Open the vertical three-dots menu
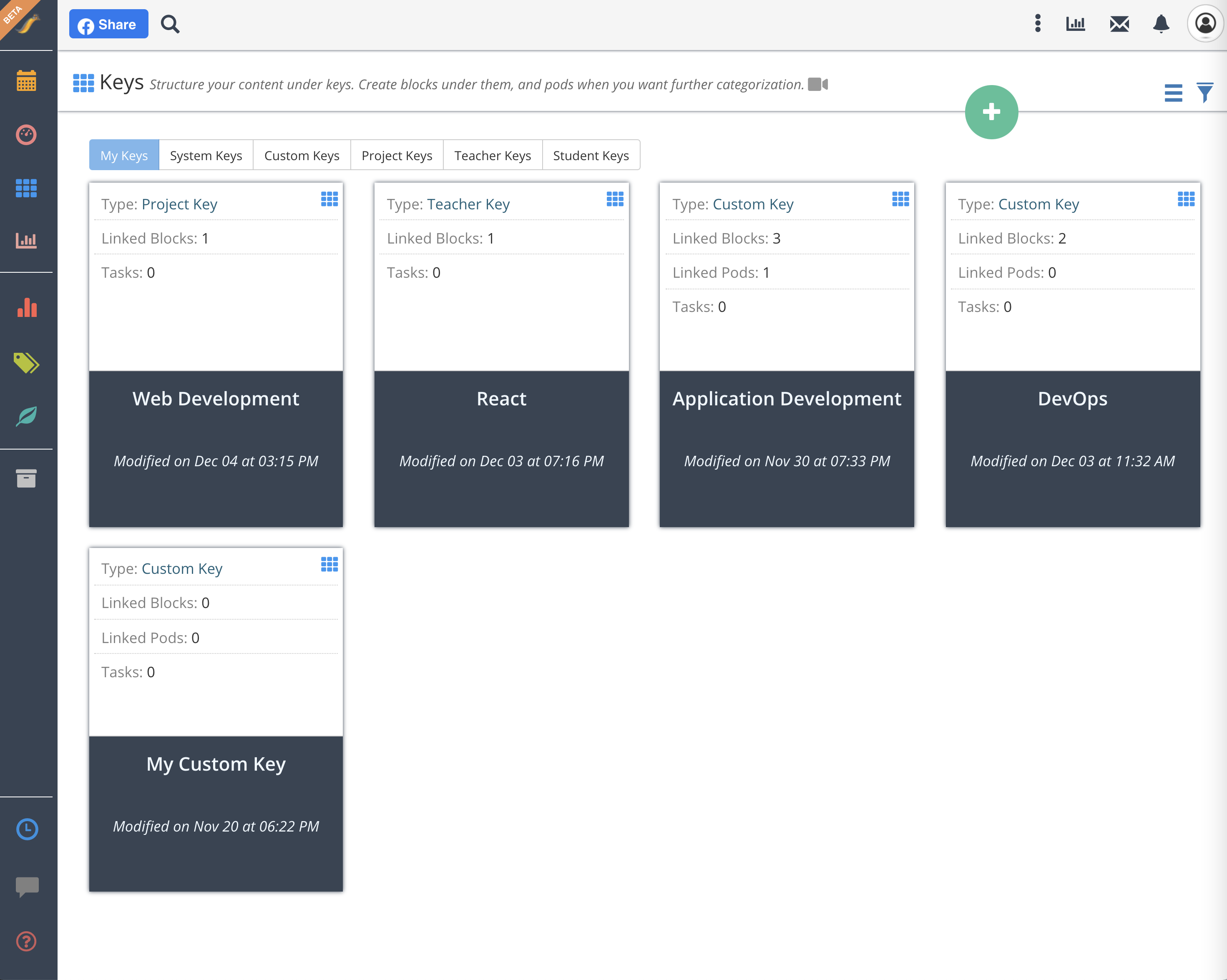The width and height of the screenshot is (1227, 980). pos(1038,23)
